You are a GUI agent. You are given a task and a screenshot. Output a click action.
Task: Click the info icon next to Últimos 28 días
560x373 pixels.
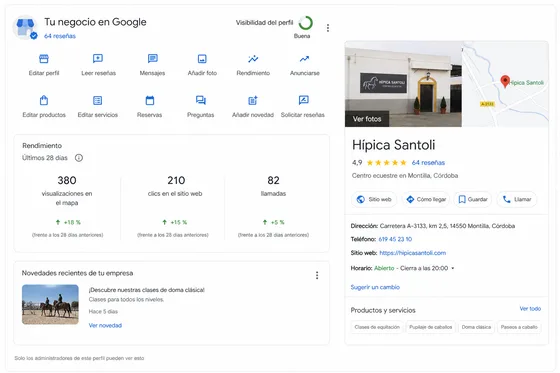pos(79,158)
